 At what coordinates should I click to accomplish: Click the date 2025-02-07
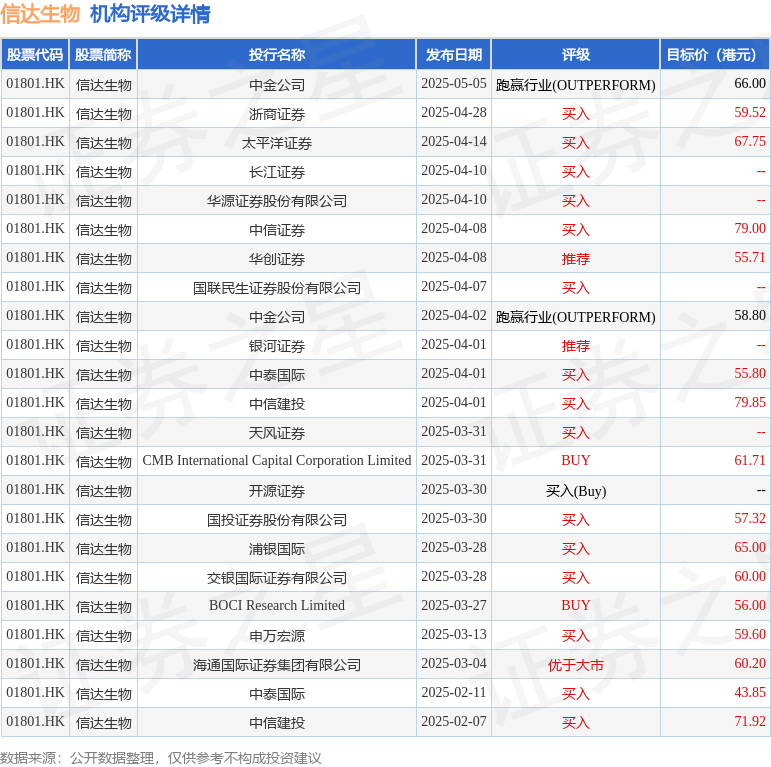454,722
